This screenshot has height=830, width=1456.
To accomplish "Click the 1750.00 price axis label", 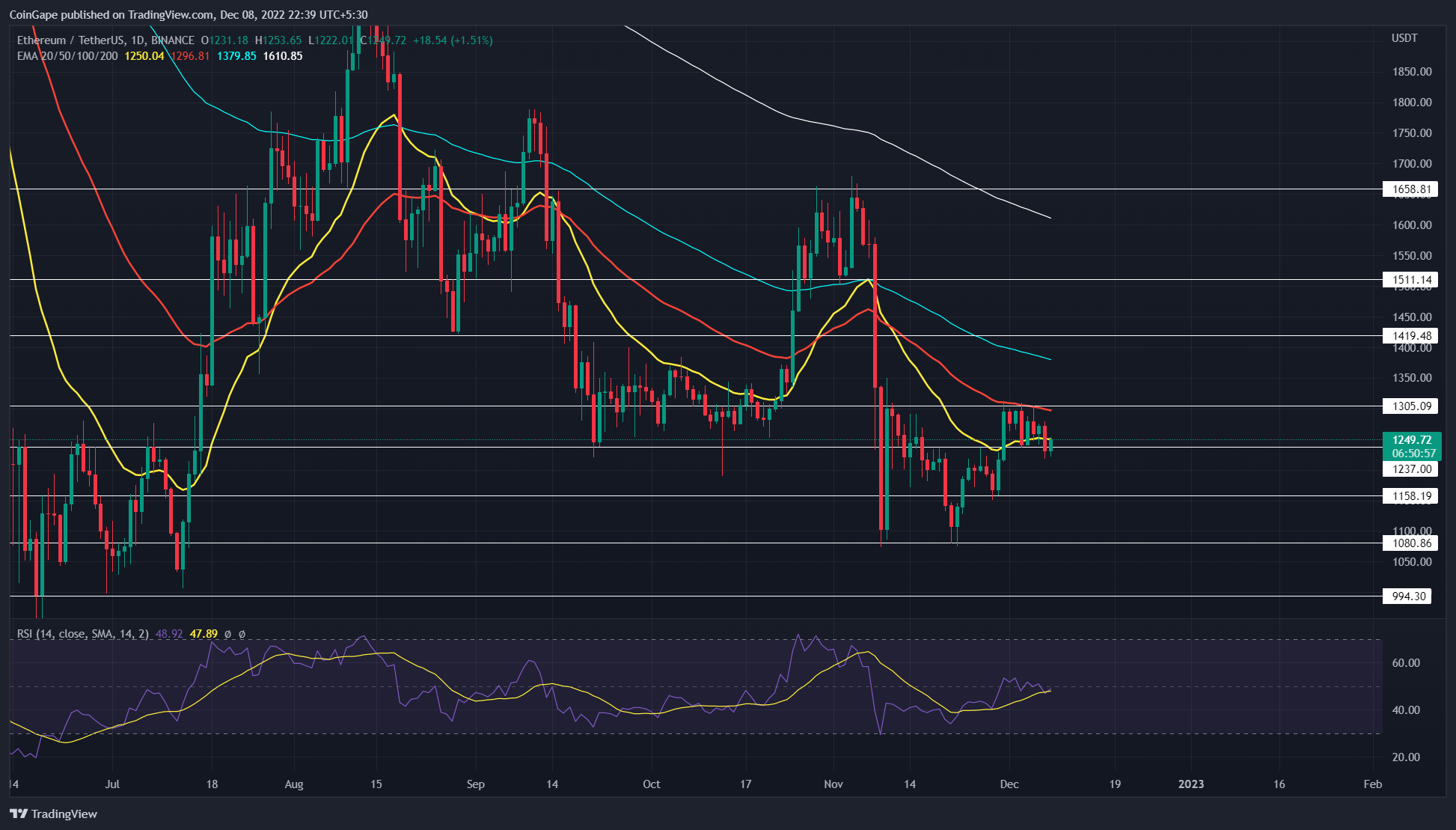I will (1412, 133).
